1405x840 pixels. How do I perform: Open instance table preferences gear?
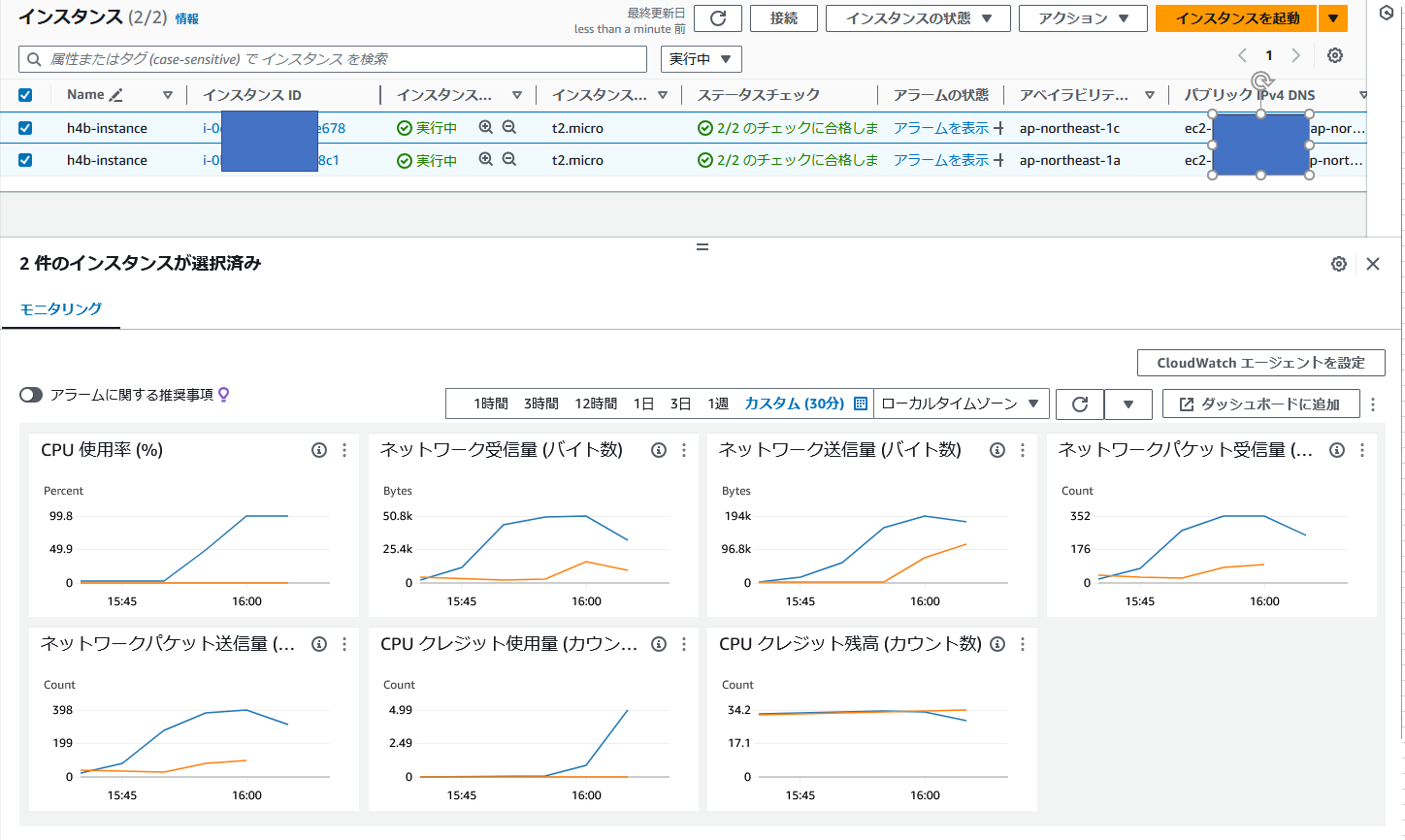coord(1335,55)
